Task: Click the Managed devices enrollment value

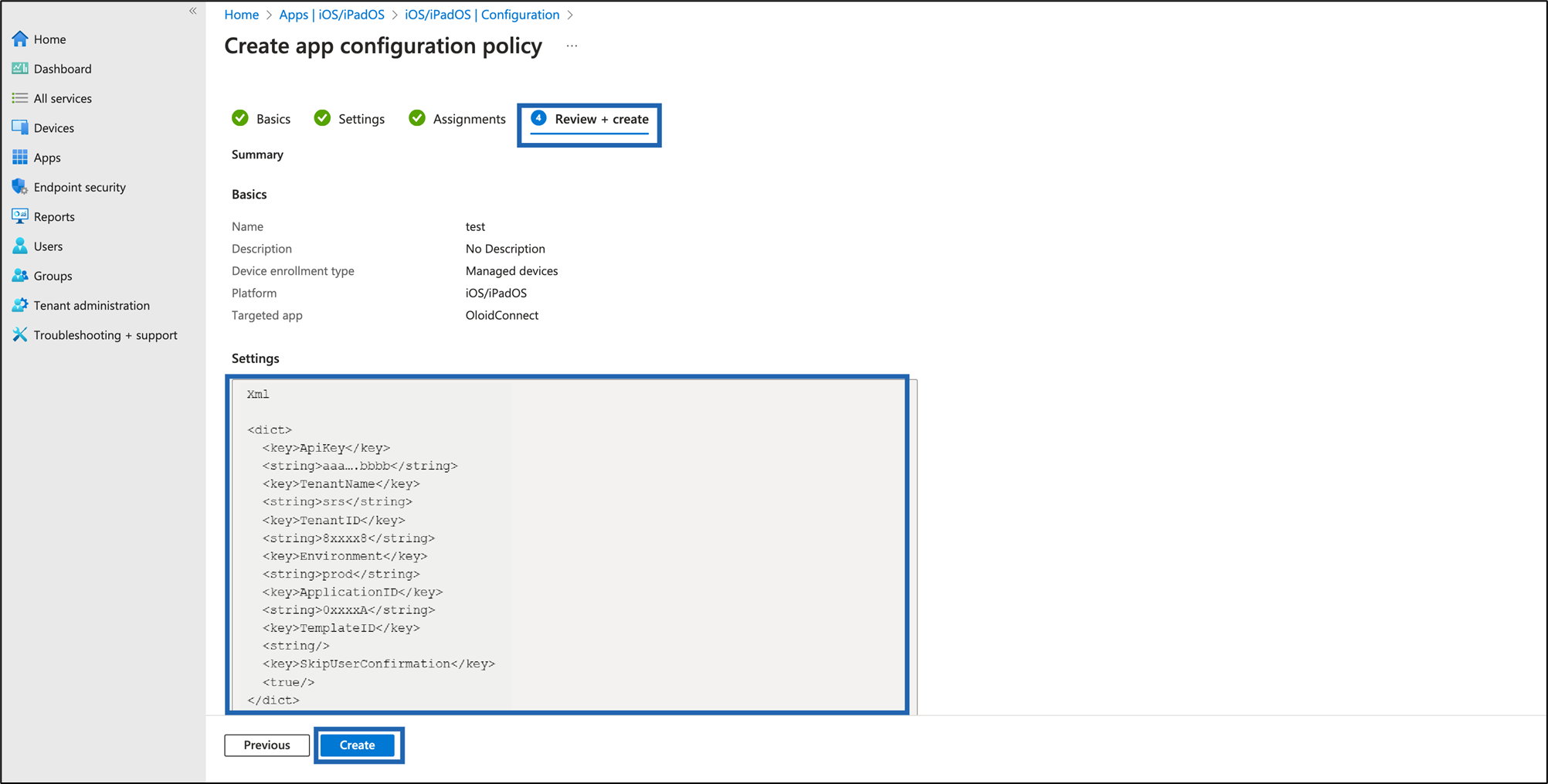Action: click(511, 271)
